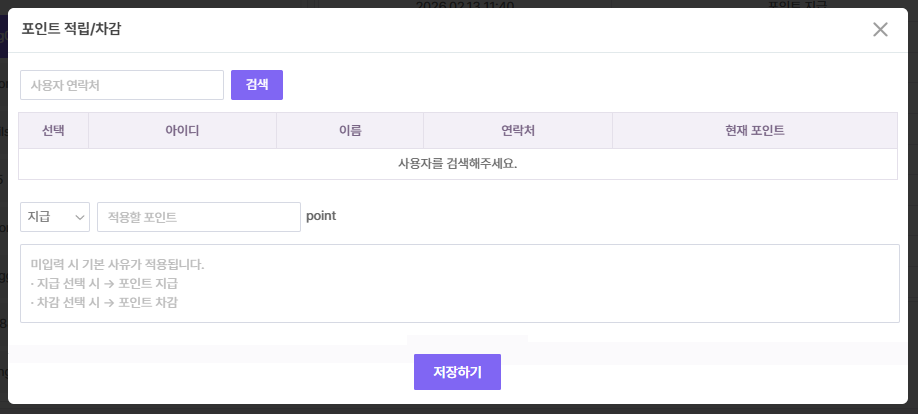
Task: Click the chevron arrow of the 지급 selector
Action: pos(79,217)
